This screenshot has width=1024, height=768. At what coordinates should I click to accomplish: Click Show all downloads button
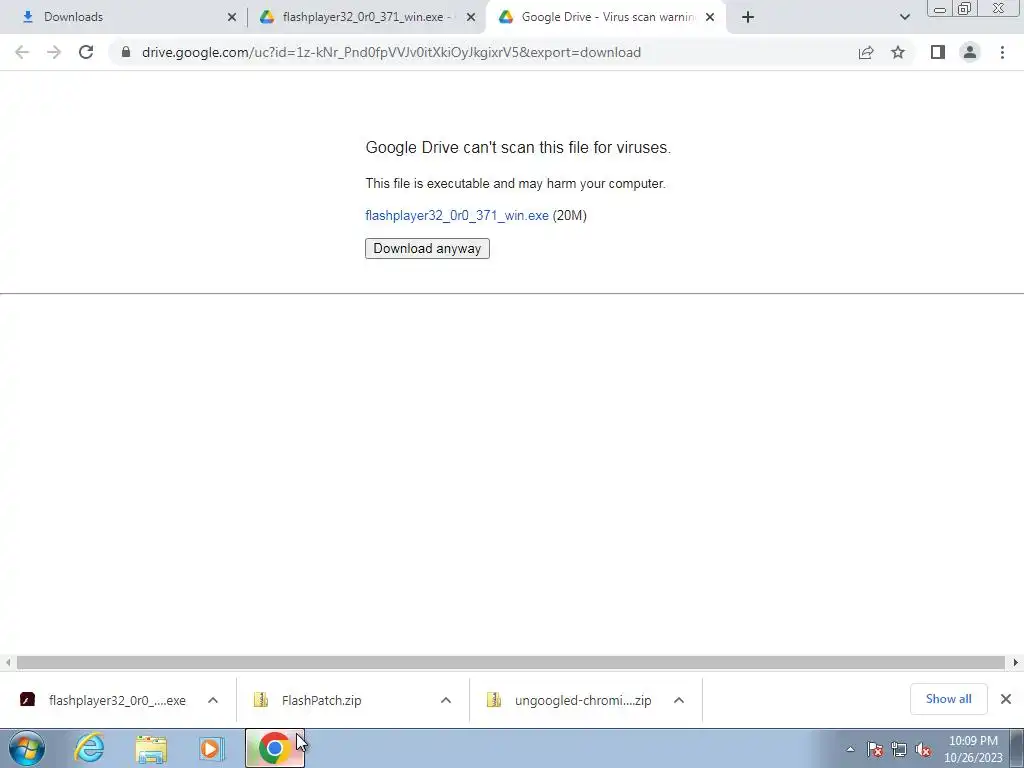coord(948,699)
